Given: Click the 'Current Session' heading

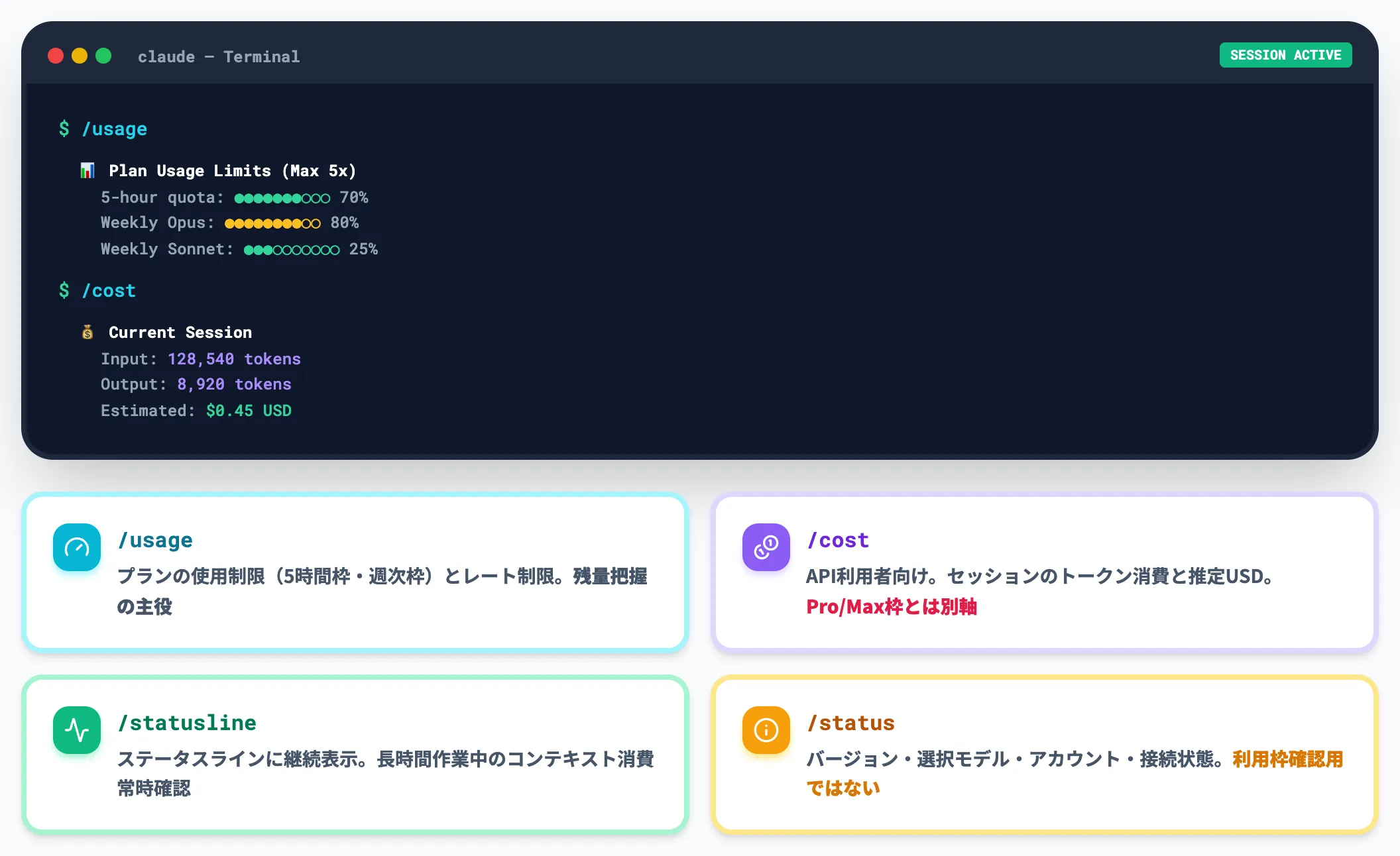Looking at the screenshot, I should tap(180, 332).
